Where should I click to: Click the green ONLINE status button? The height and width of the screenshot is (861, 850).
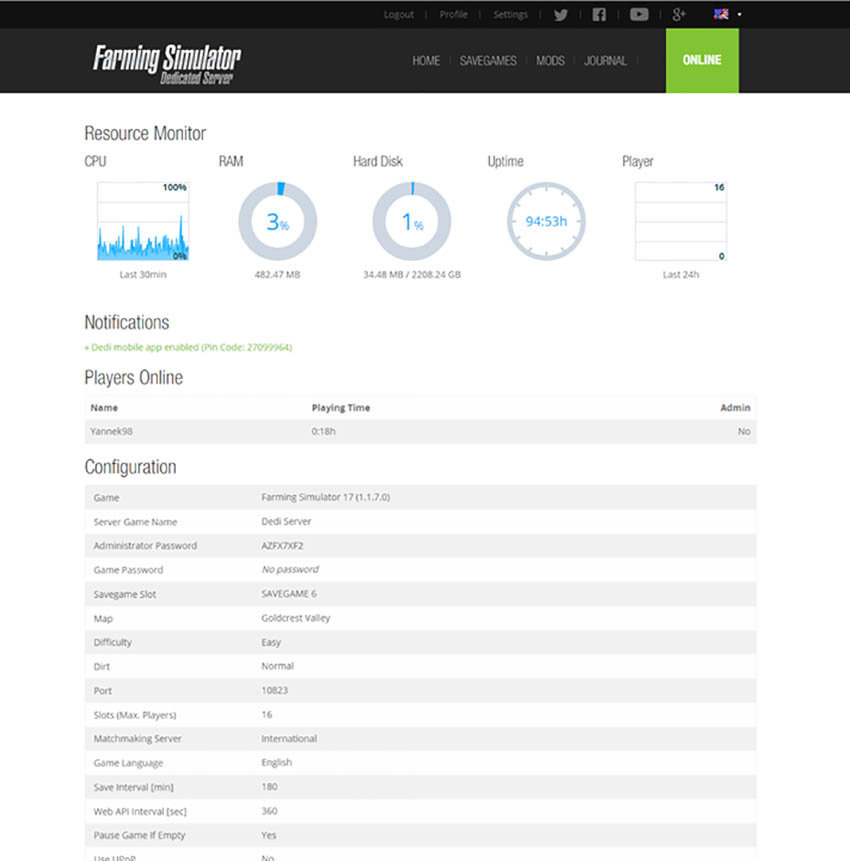[x=702, y=60]
